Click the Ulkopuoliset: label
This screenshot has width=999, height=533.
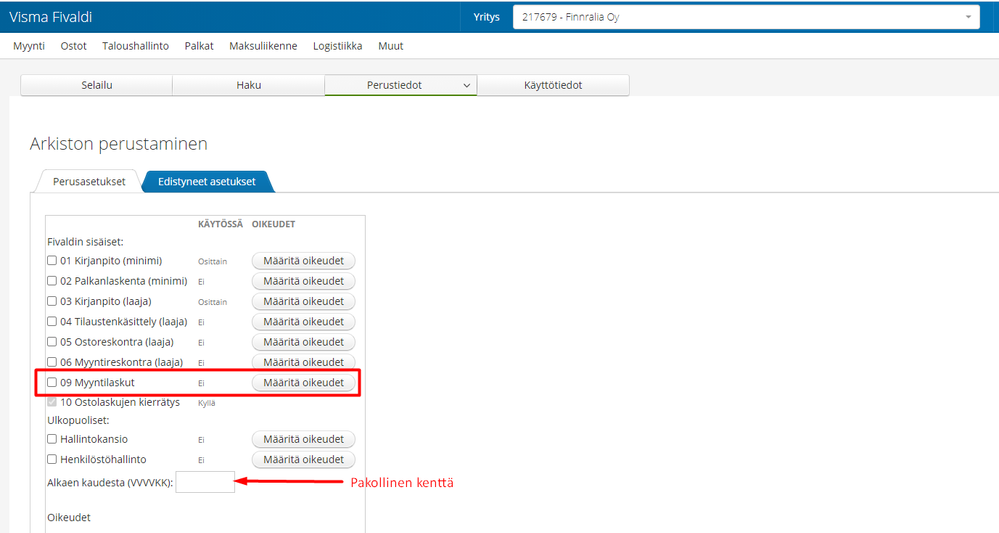coord(78,420)
